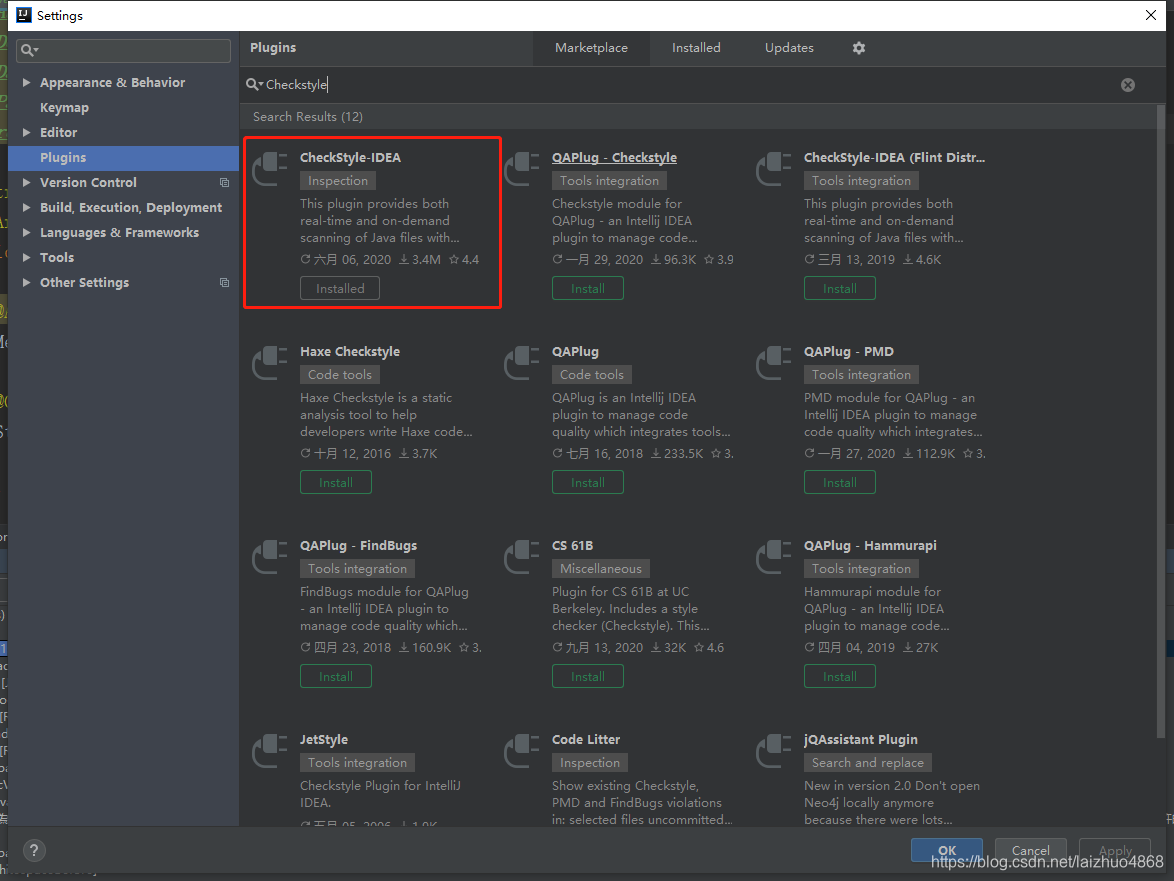Click the Miscellaneous tag on CS 61B
The width and height of the screenshot is (1174, 881).
point(600,568)
